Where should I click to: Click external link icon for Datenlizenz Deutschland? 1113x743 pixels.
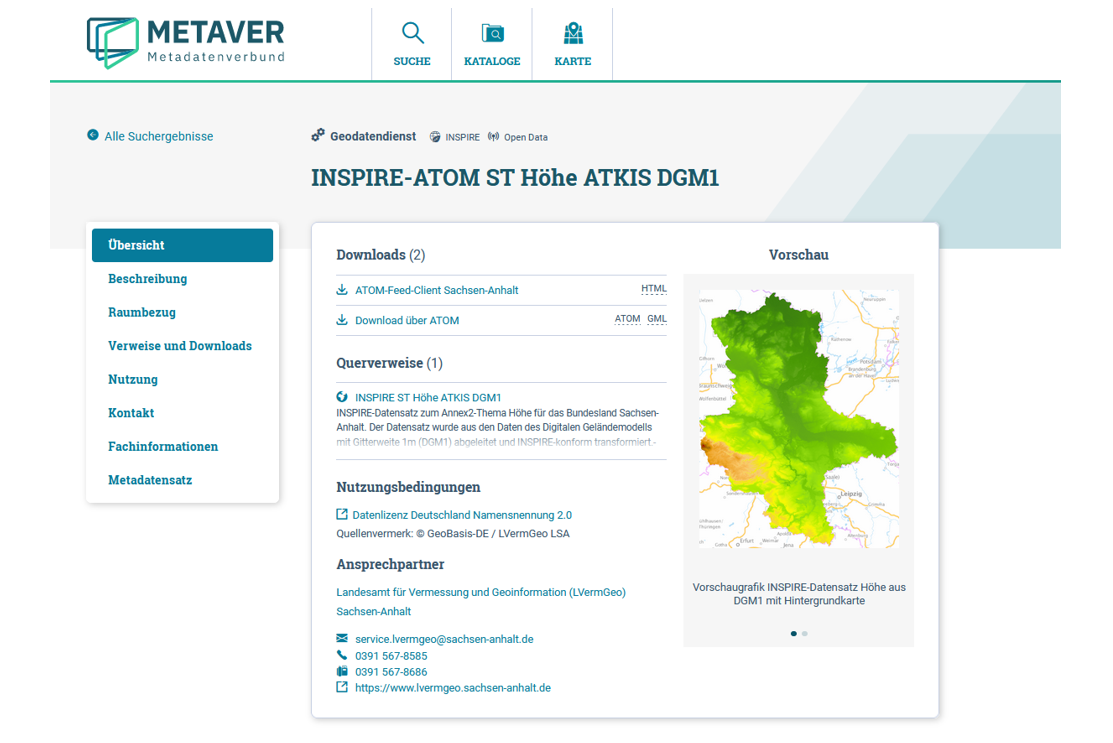tap(342, 515)
